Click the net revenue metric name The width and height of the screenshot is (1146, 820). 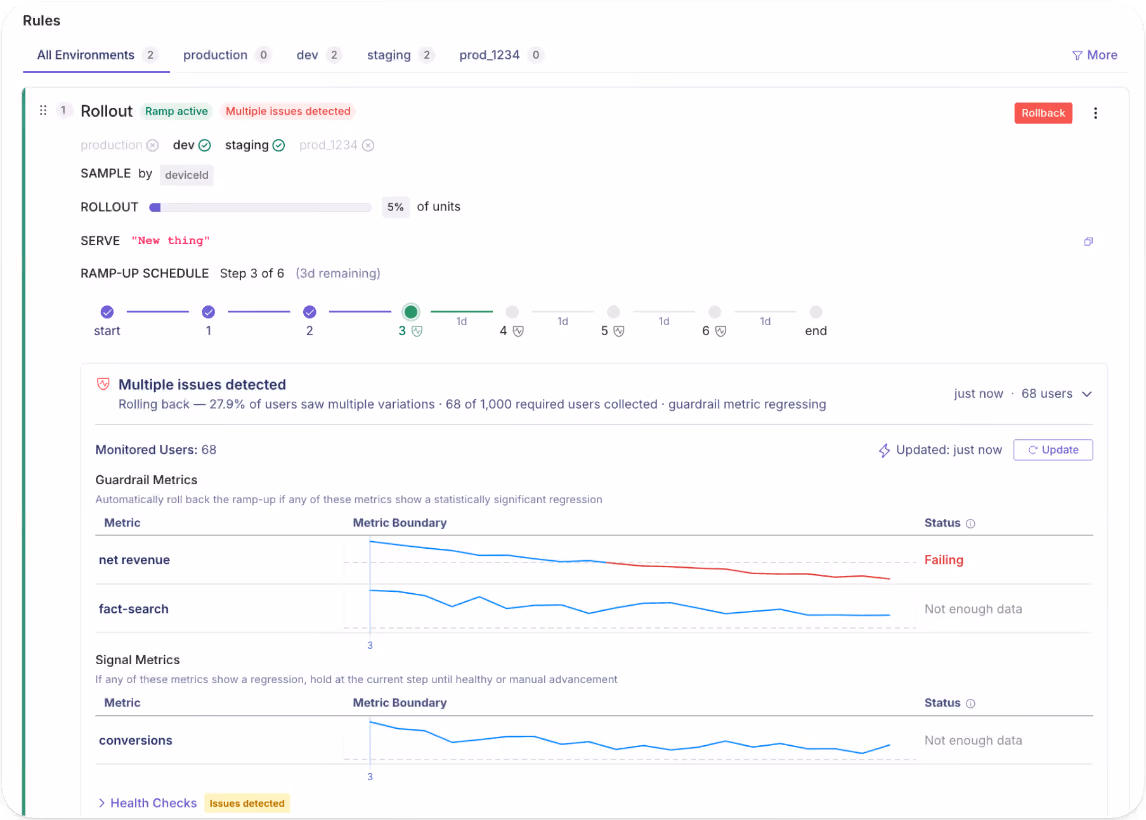pos(134,560)
